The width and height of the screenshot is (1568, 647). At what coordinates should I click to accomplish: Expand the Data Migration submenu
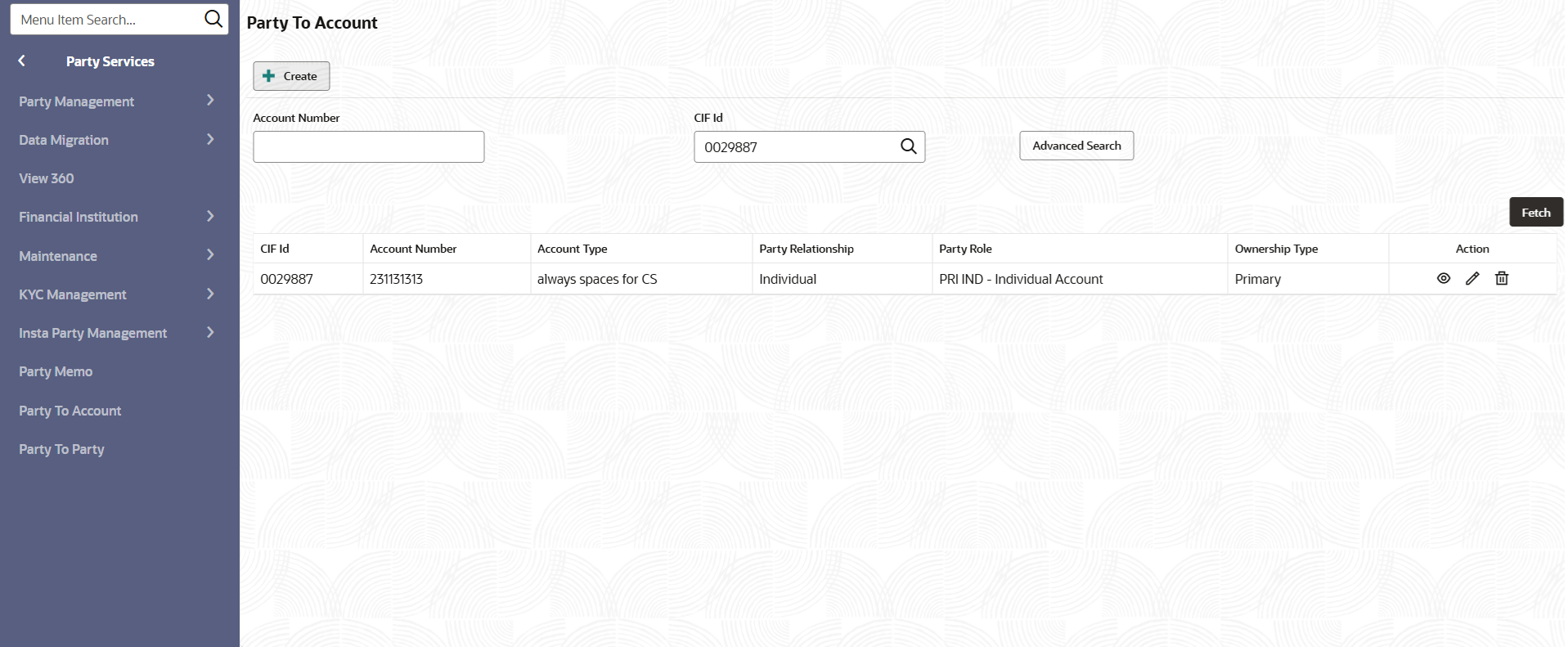210,140
